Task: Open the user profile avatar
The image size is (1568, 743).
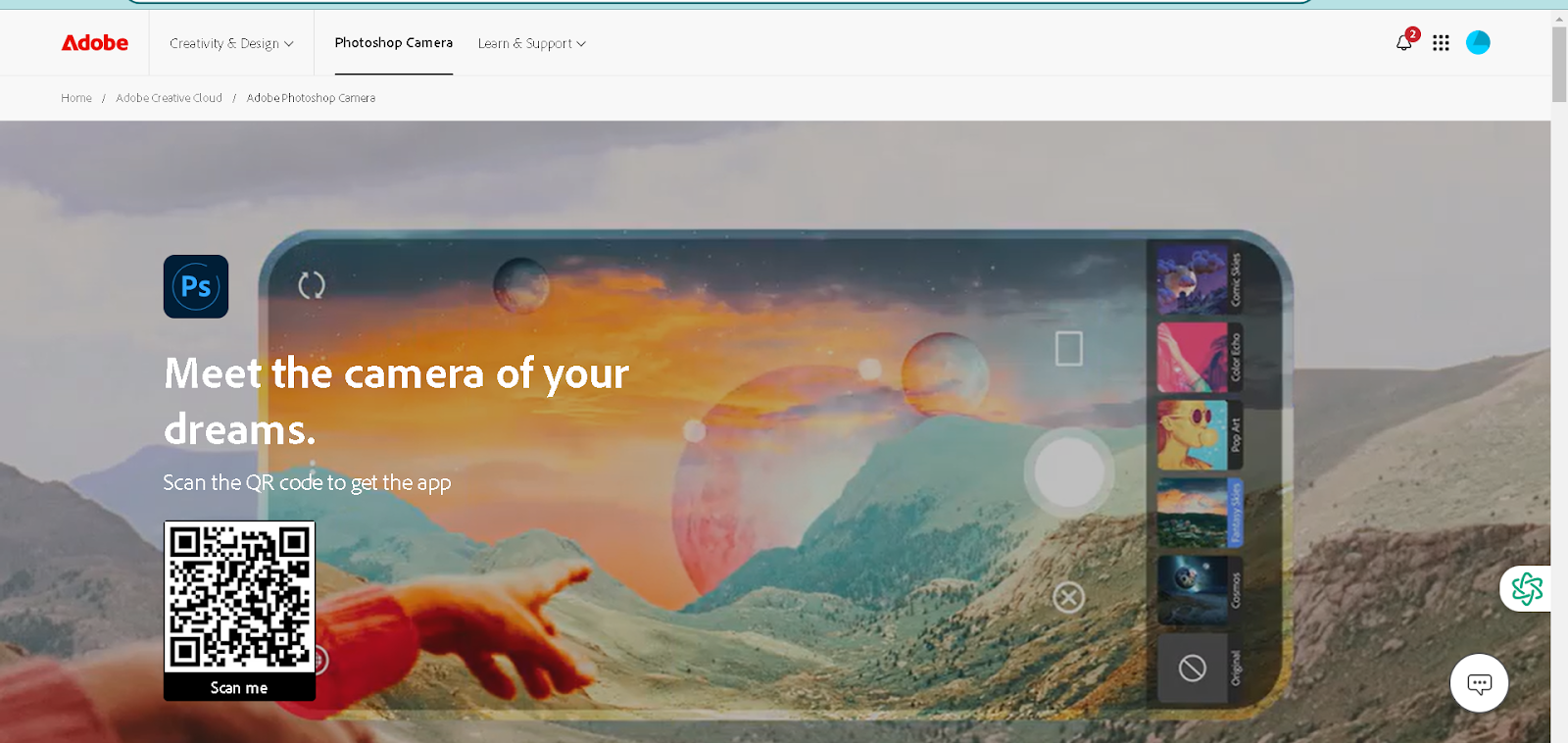Action: (1478, 42)
